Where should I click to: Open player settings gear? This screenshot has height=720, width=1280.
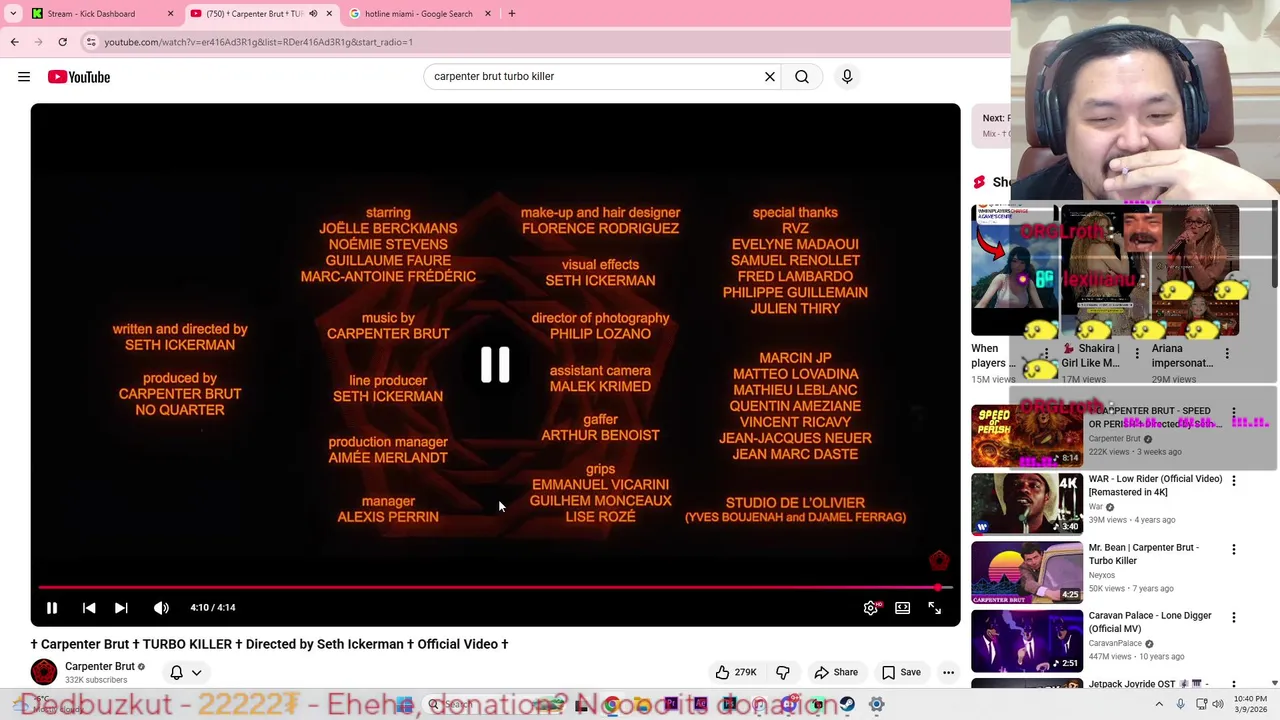click(x=871, y=608)
